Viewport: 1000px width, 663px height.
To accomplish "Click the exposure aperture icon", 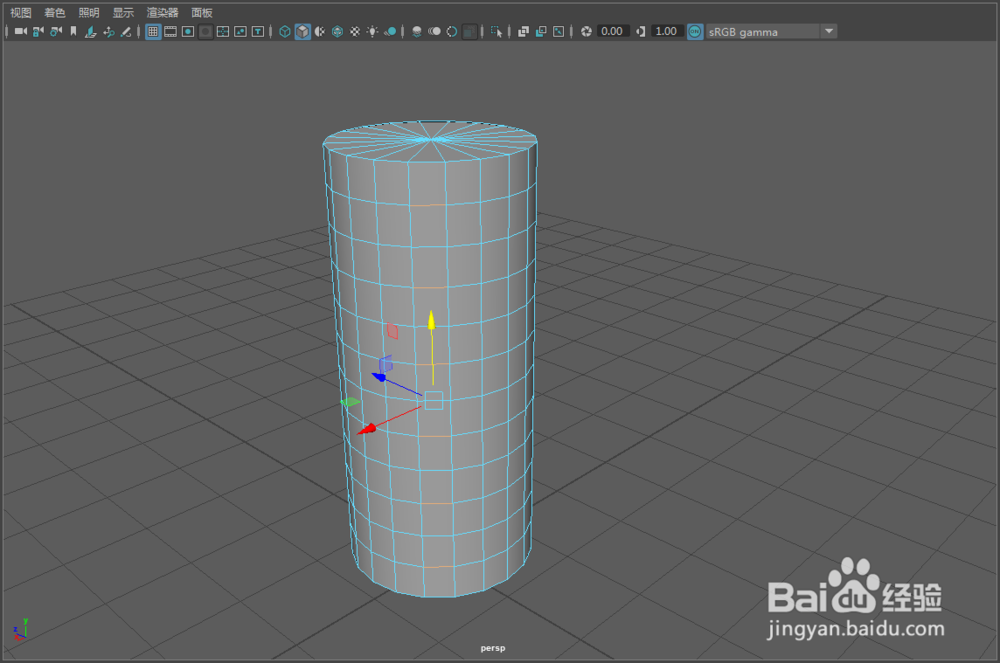I will 586,31.
